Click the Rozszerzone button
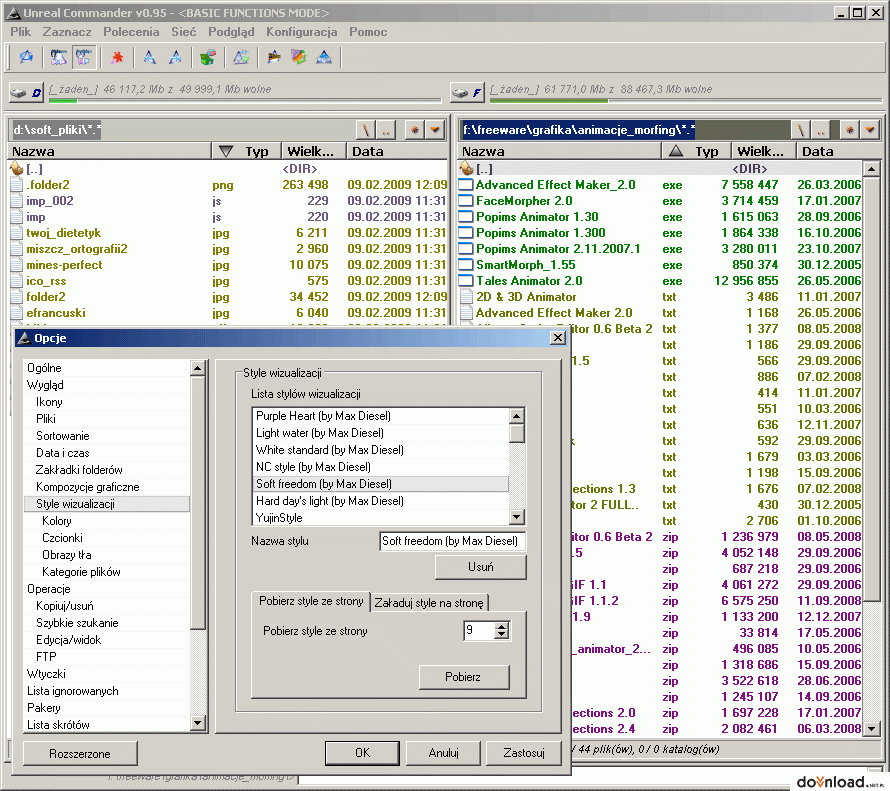Viewport: 890px width, 791px height. [80, 754]
